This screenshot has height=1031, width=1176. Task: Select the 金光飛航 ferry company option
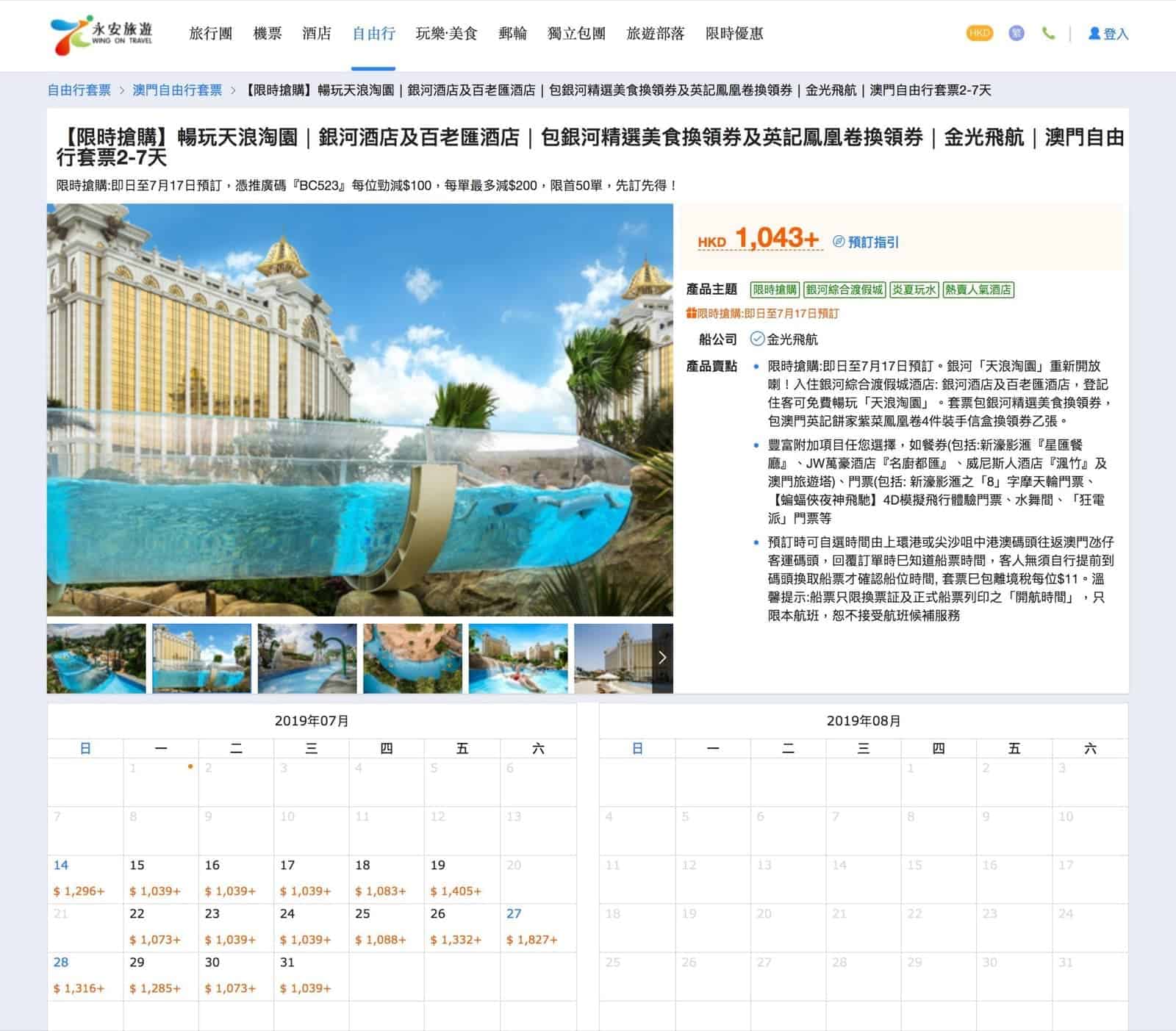pyautogui.click(x=784, y=339)
